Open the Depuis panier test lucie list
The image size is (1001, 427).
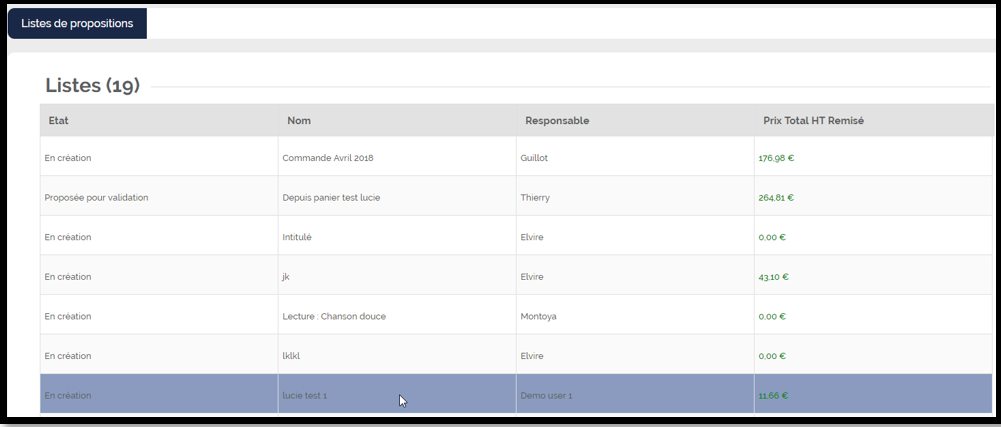click(331, 198)
